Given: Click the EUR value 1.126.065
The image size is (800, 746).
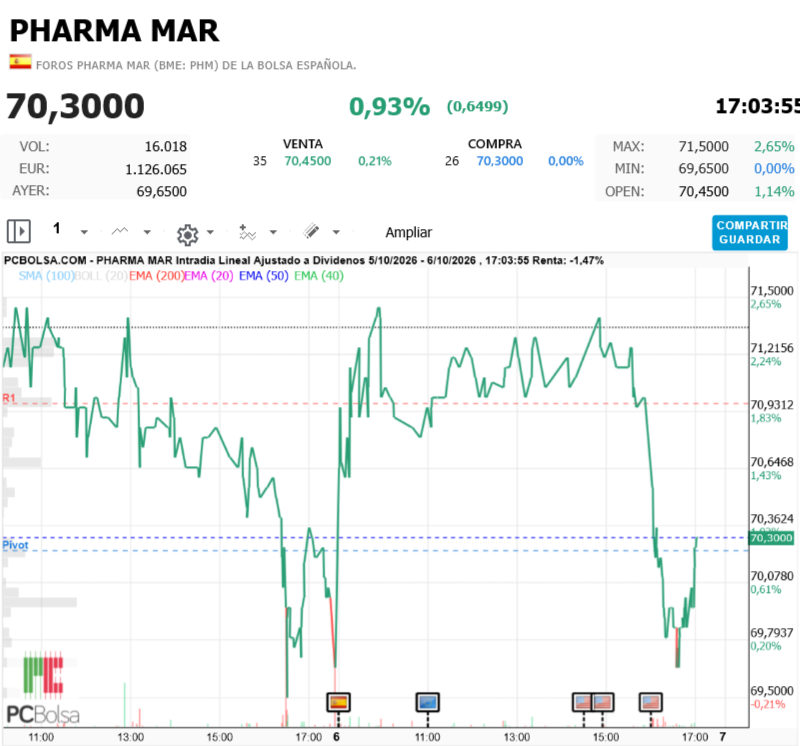Looking at the screenshot, I should click(156, 169).
